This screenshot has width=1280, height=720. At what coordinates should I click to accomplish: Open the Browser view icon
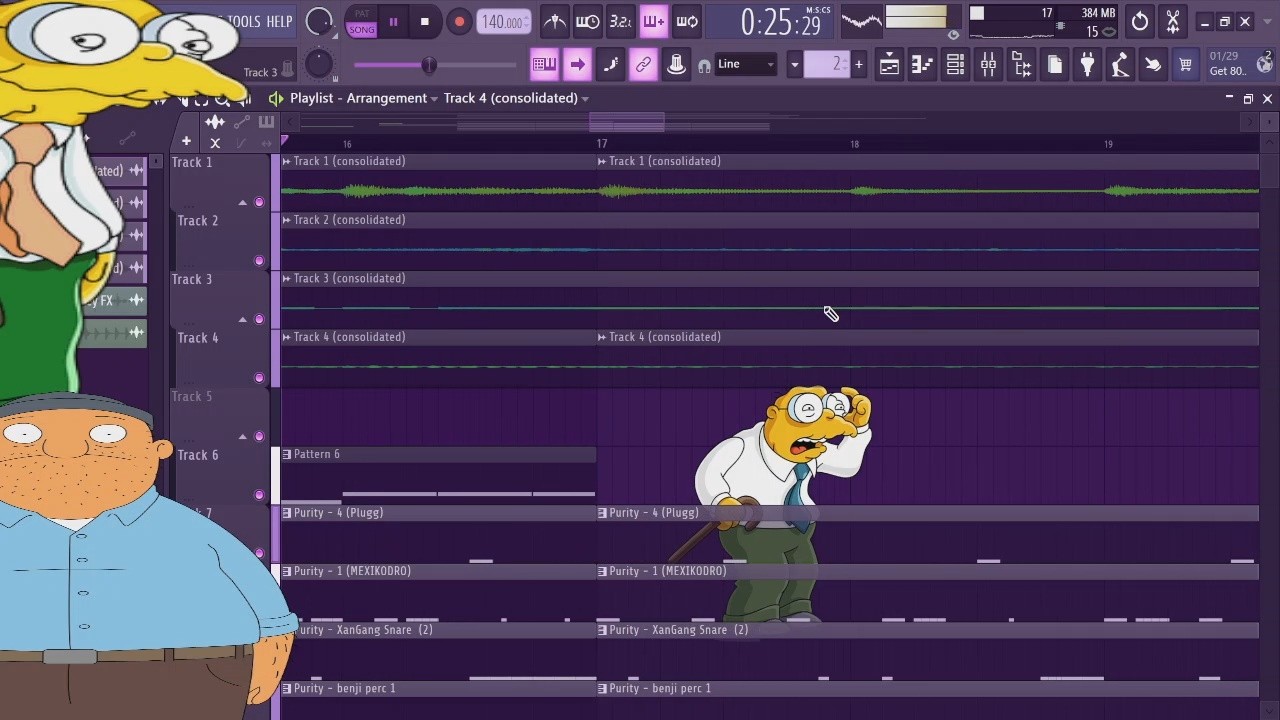pyautogui.click(x=1021, y=65)
